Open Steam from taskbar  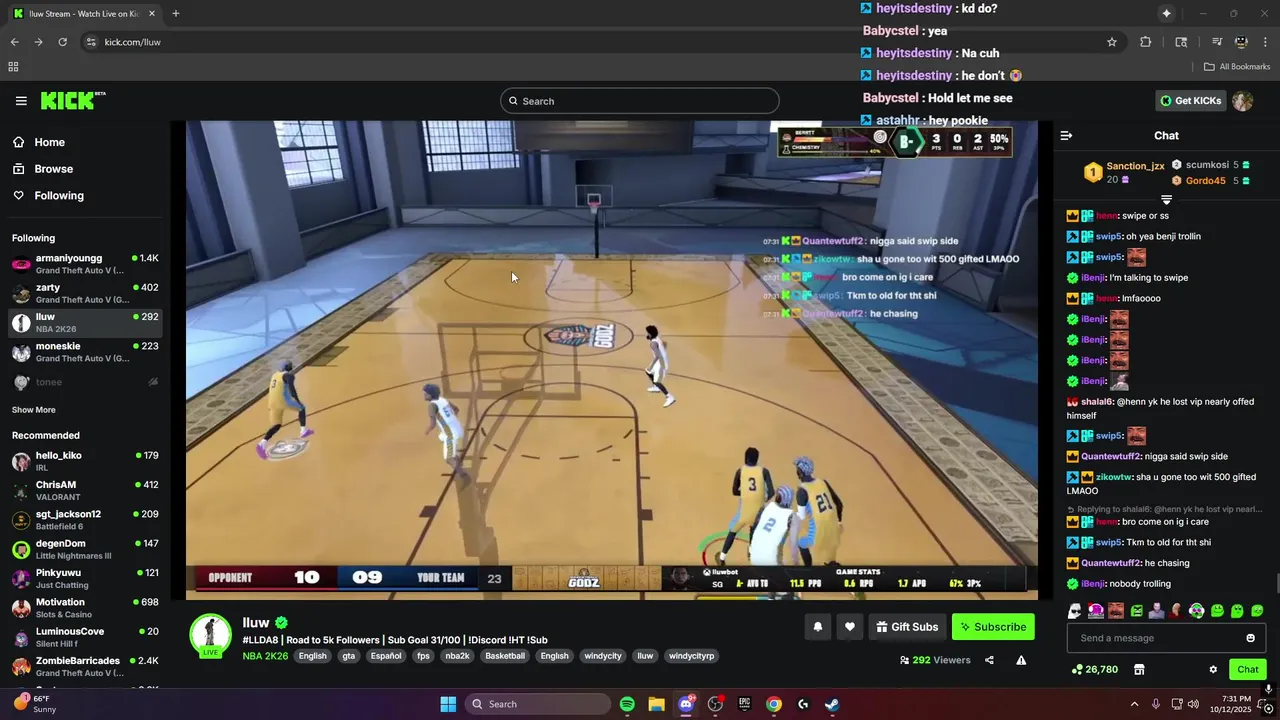(832, 704)
